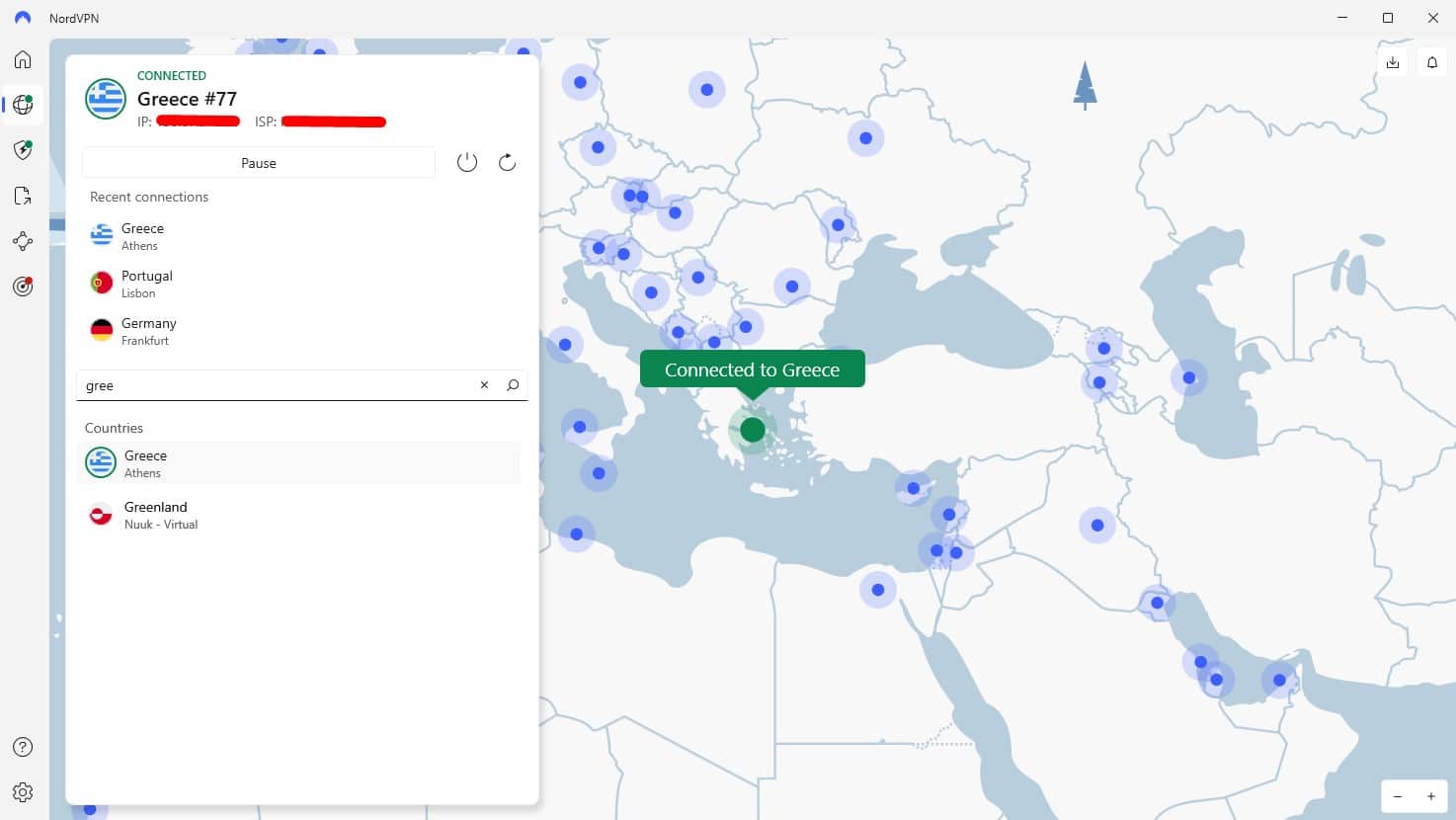Open the notifications bell icon
The image size is (1456, 820).
(1432, 62)
